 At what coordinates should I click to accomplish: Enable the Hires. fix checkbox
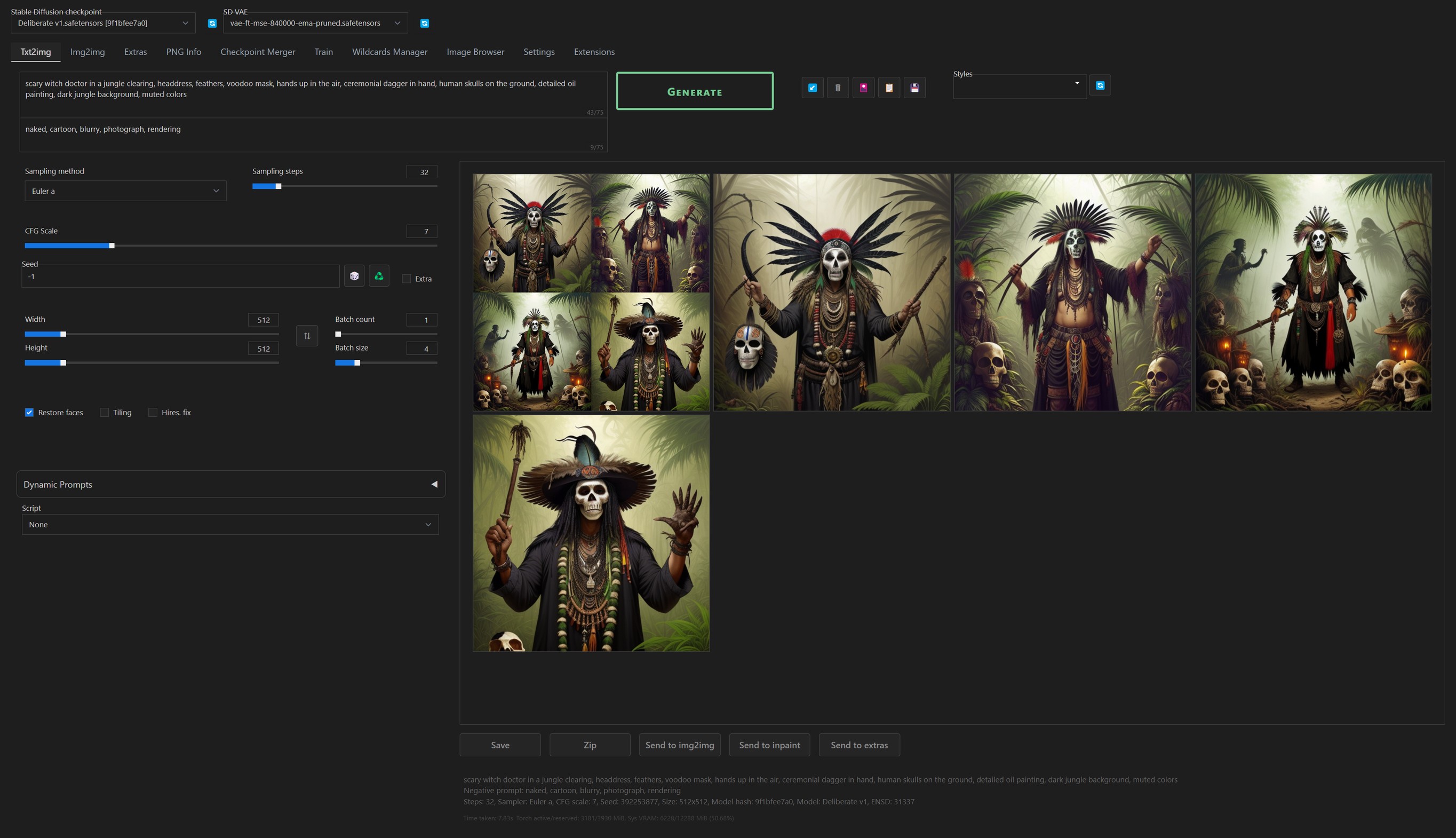[x=153, y=412]
